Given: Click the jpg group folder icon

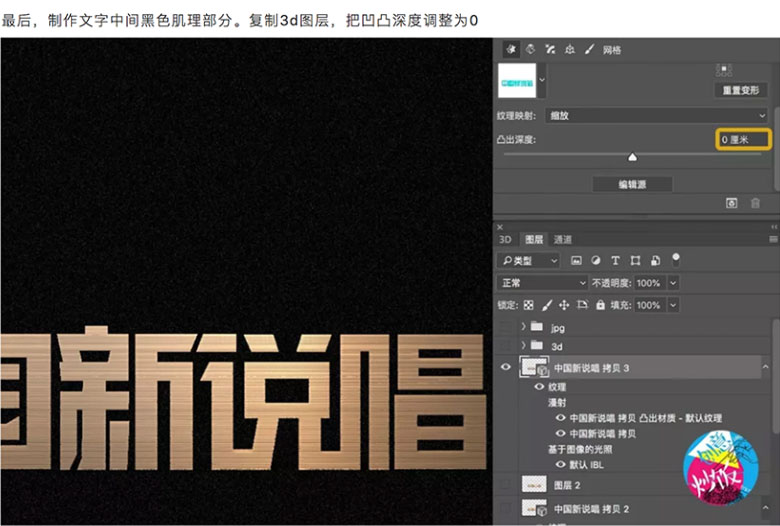Looking at the screenshot, I should point(537,326).
